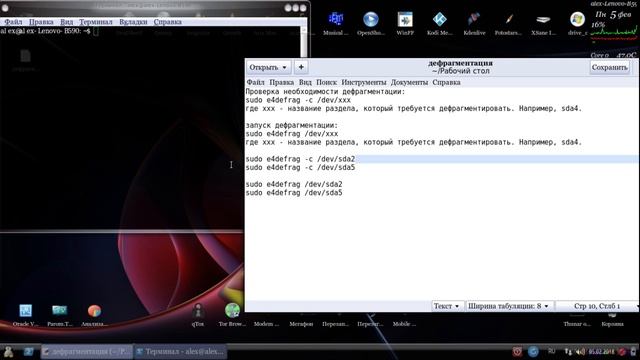This screenshot has height=360, width=640.
Task: Open the editor's Файл menu
Action: (x=255, y=82)
